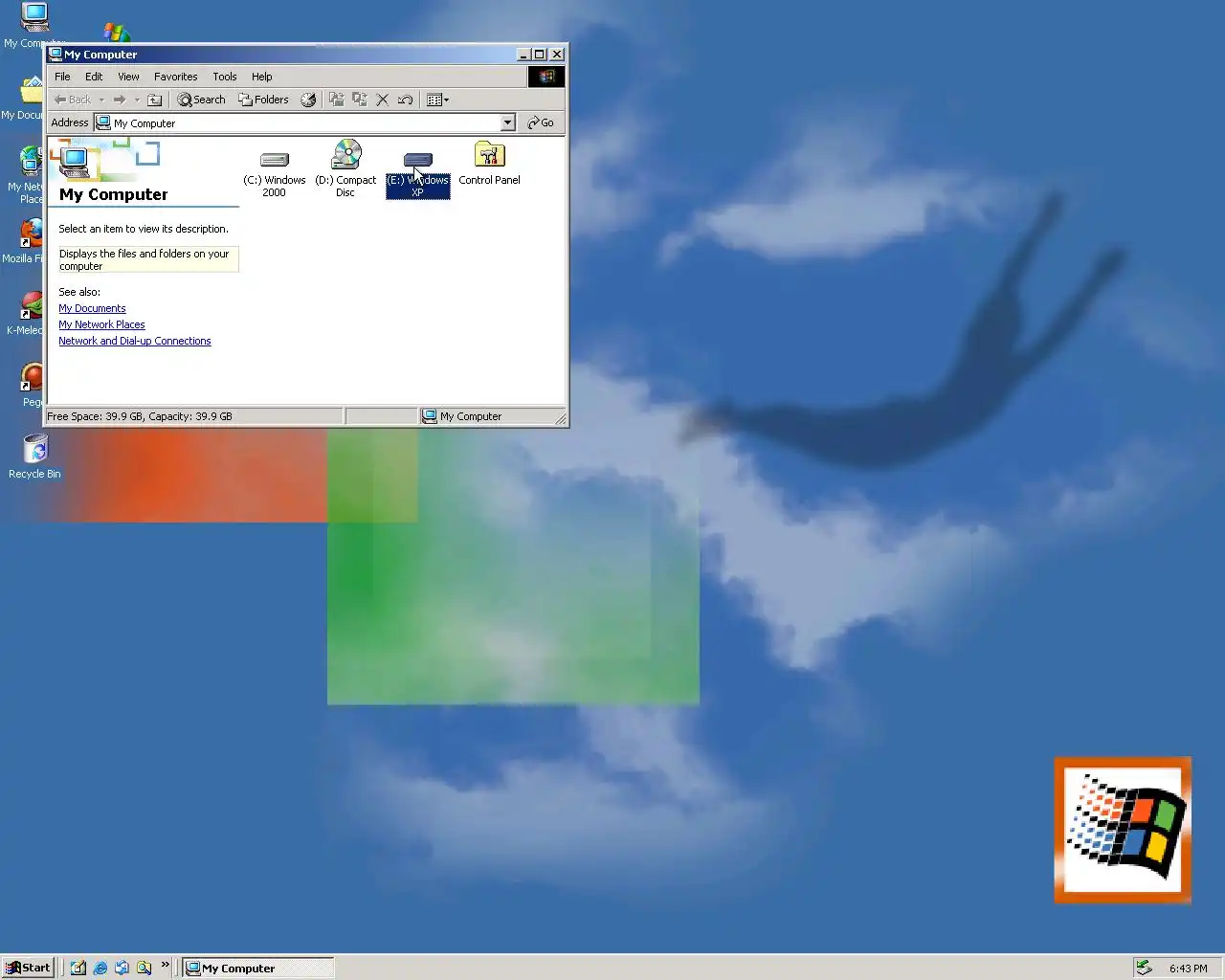Screen dimensions: 1225x980
Task: Click the Back toolbar button
Action: [x=72, y=100]
